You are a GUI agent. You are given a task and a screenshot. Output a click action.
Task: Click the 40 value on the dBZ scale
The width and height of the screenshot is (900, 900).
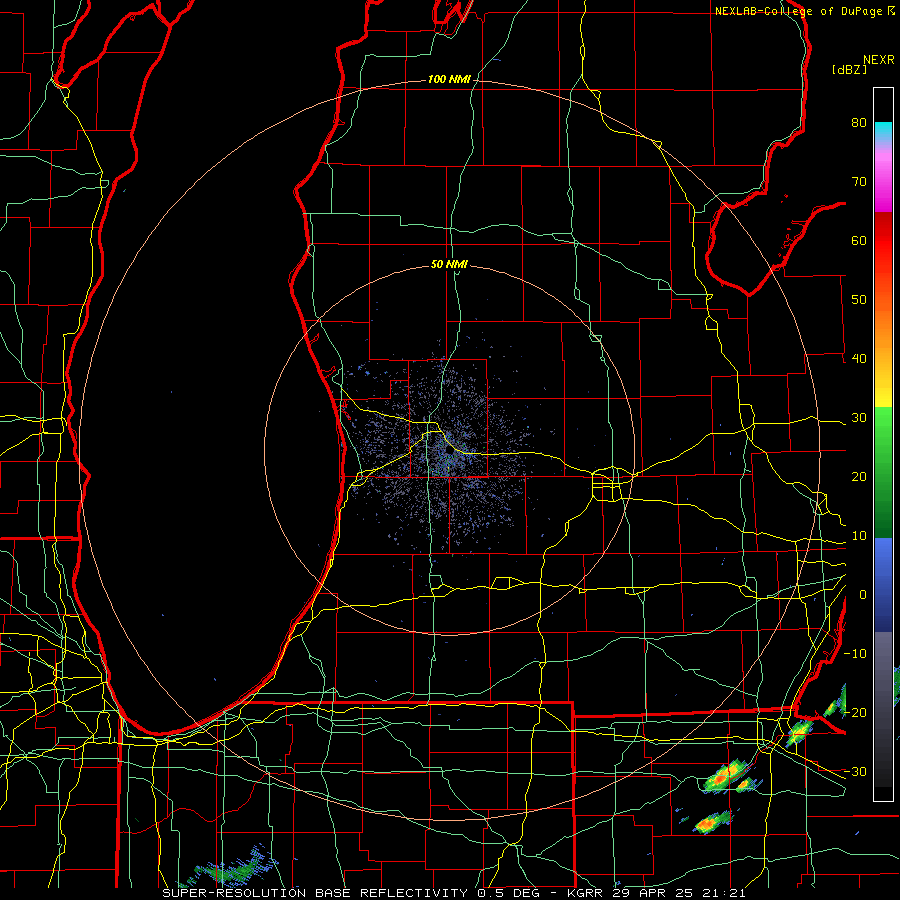click(859, 359)
